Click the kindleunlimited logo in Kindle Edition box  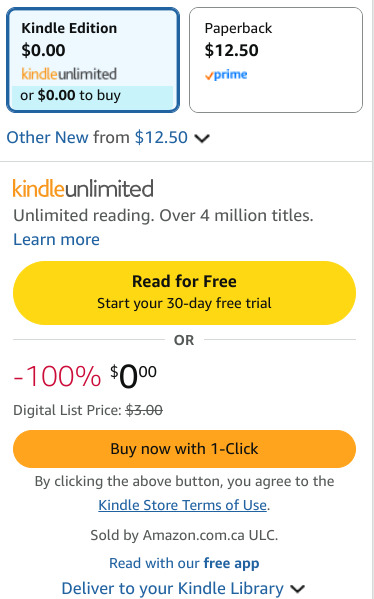point(69,74)
